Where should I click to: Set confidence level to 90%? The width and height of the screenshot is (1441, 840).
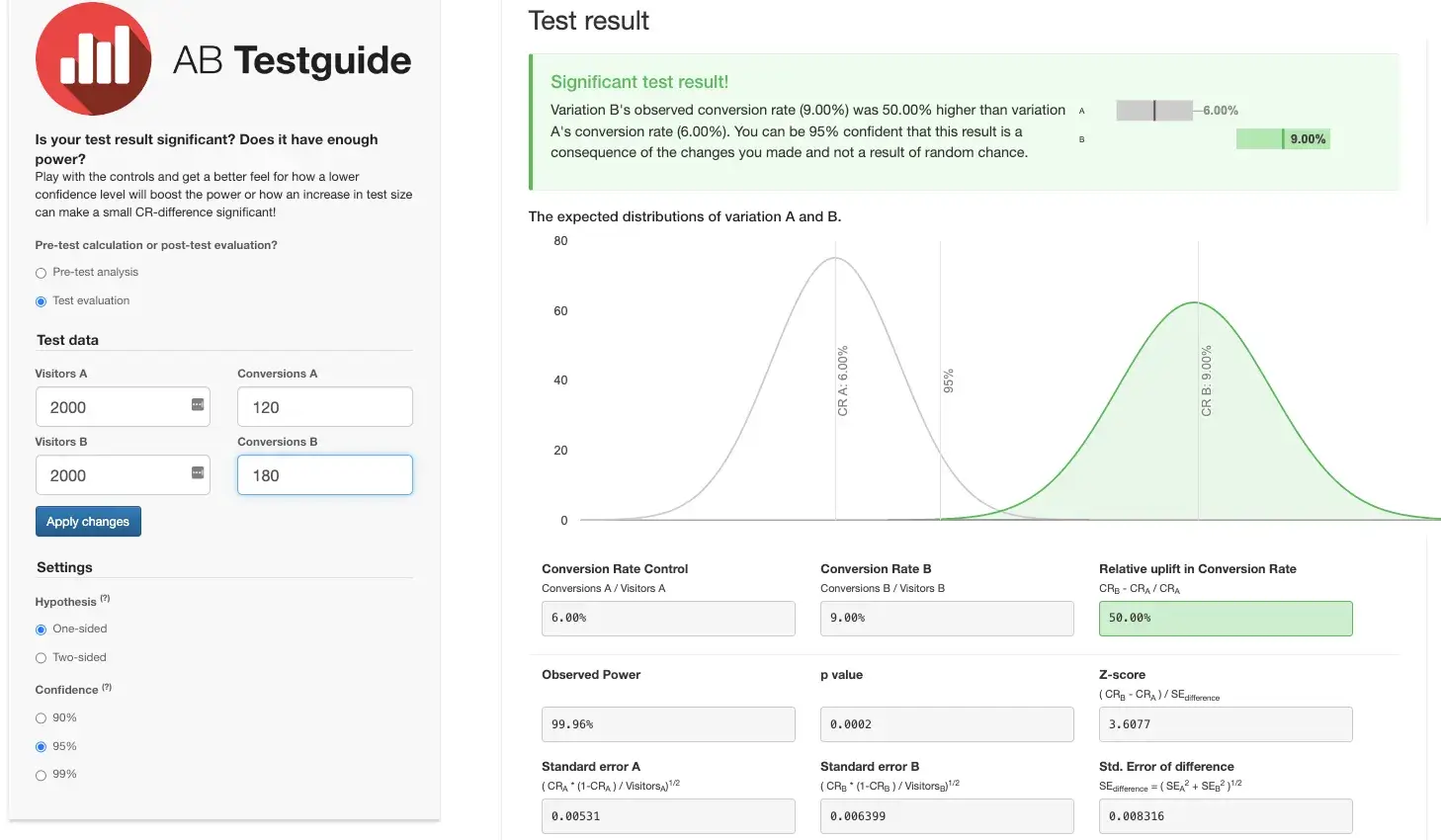pyautogui.click(x=41, y=718)
